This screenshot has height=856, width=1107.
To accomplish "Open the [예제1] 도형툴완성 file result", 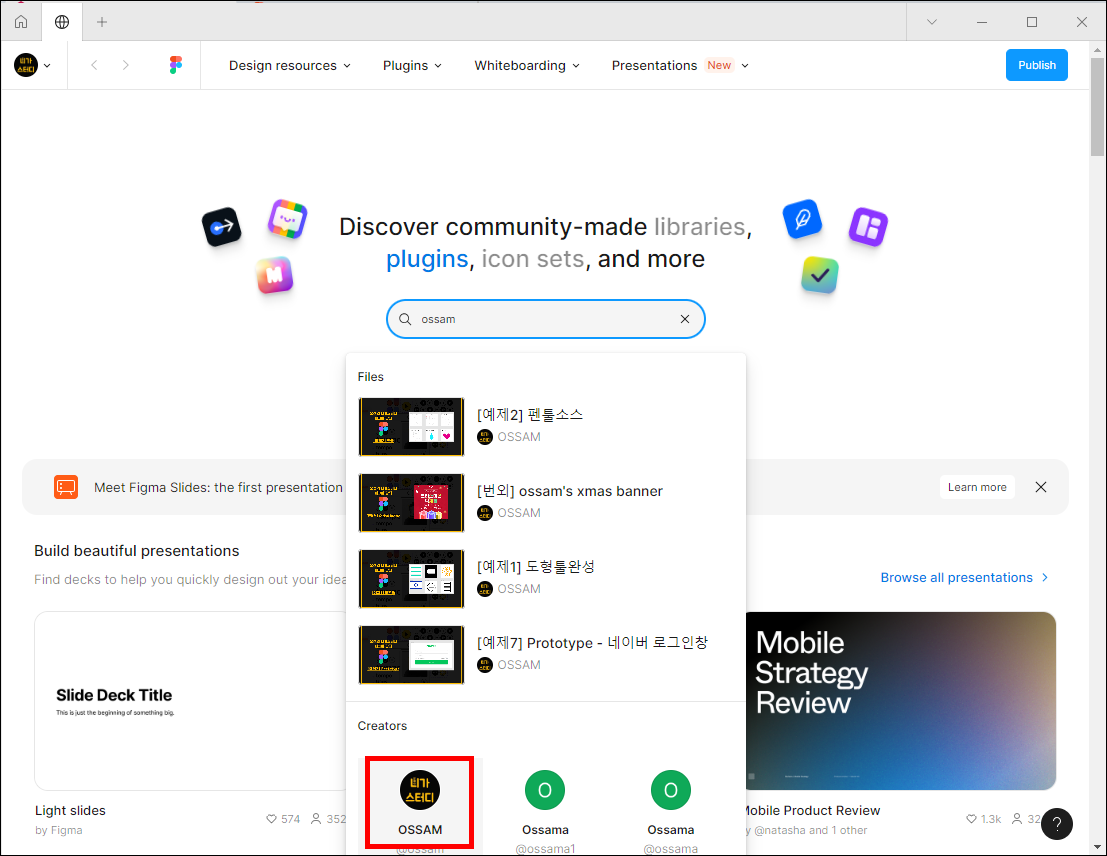I will point(545,578).
